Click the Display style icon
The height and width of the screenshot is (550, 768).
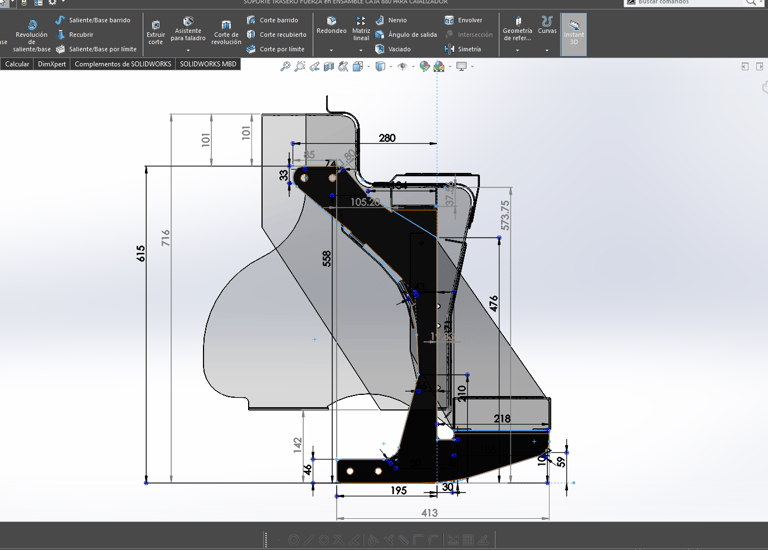[x=380, y=67]
